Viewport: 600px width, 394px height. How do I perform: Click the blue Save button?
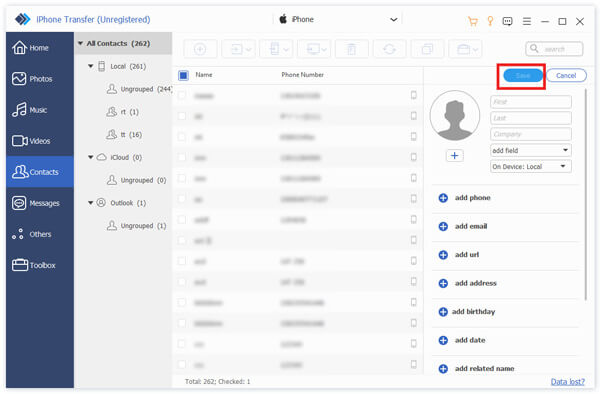pos(523,76)
